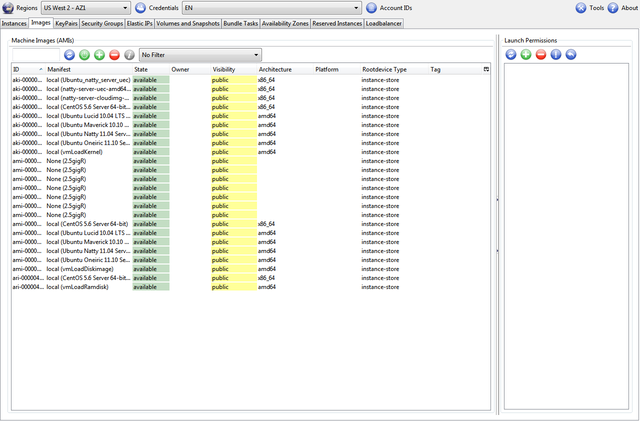Switch to the Volumes and Snapshots tab
This screenshot has width=640, height=421.
pos(188,22)
